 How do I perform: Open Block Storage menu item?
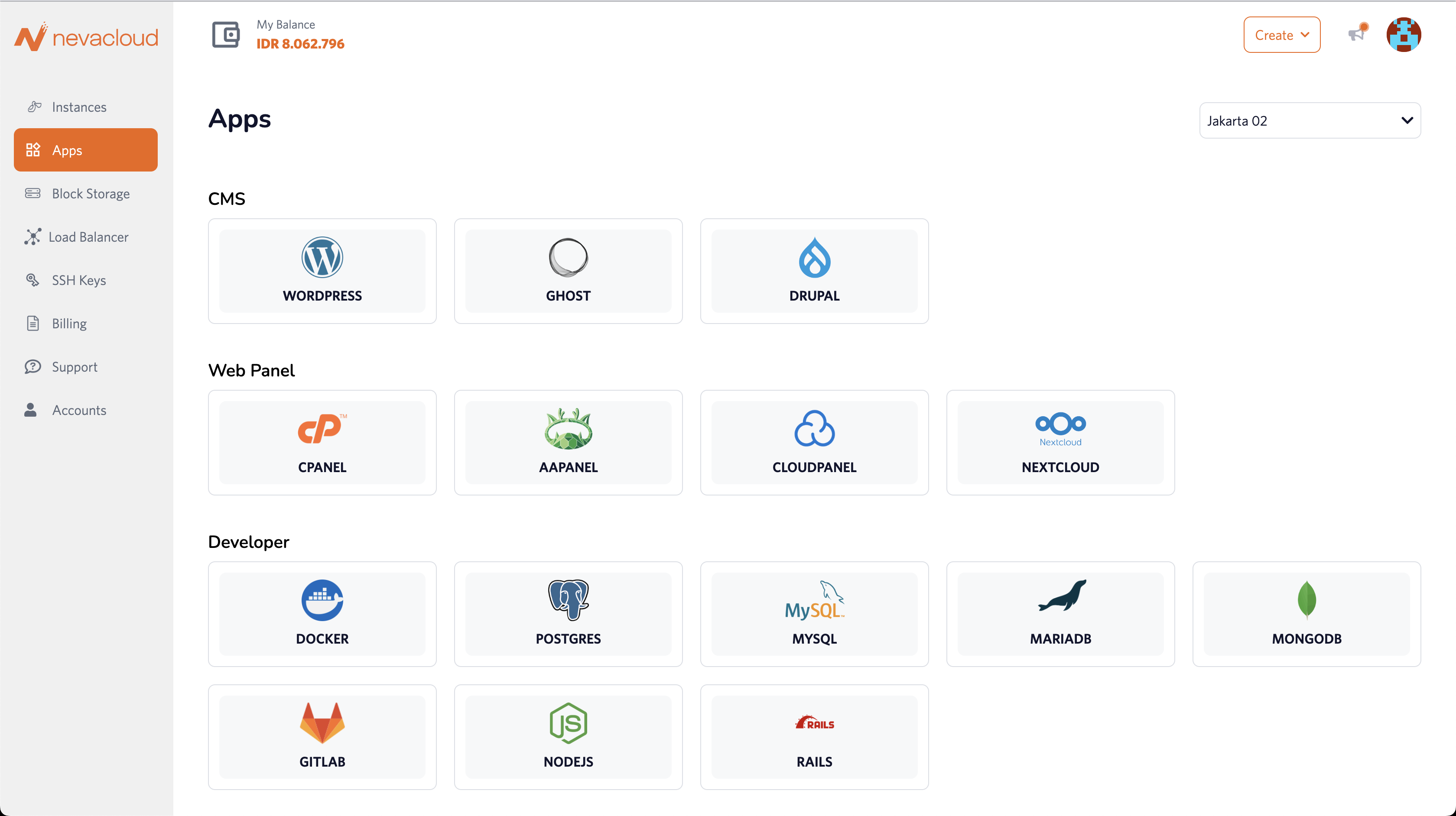86,193
